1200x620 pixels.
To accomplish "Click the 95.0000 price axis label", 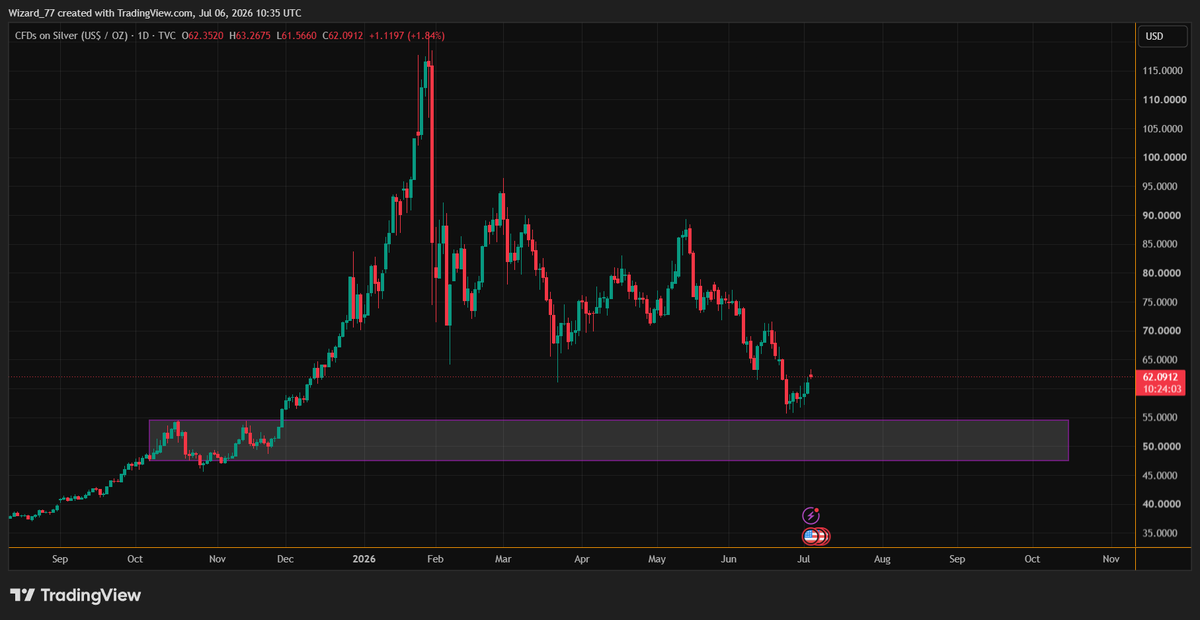I will click(1161, 187).
